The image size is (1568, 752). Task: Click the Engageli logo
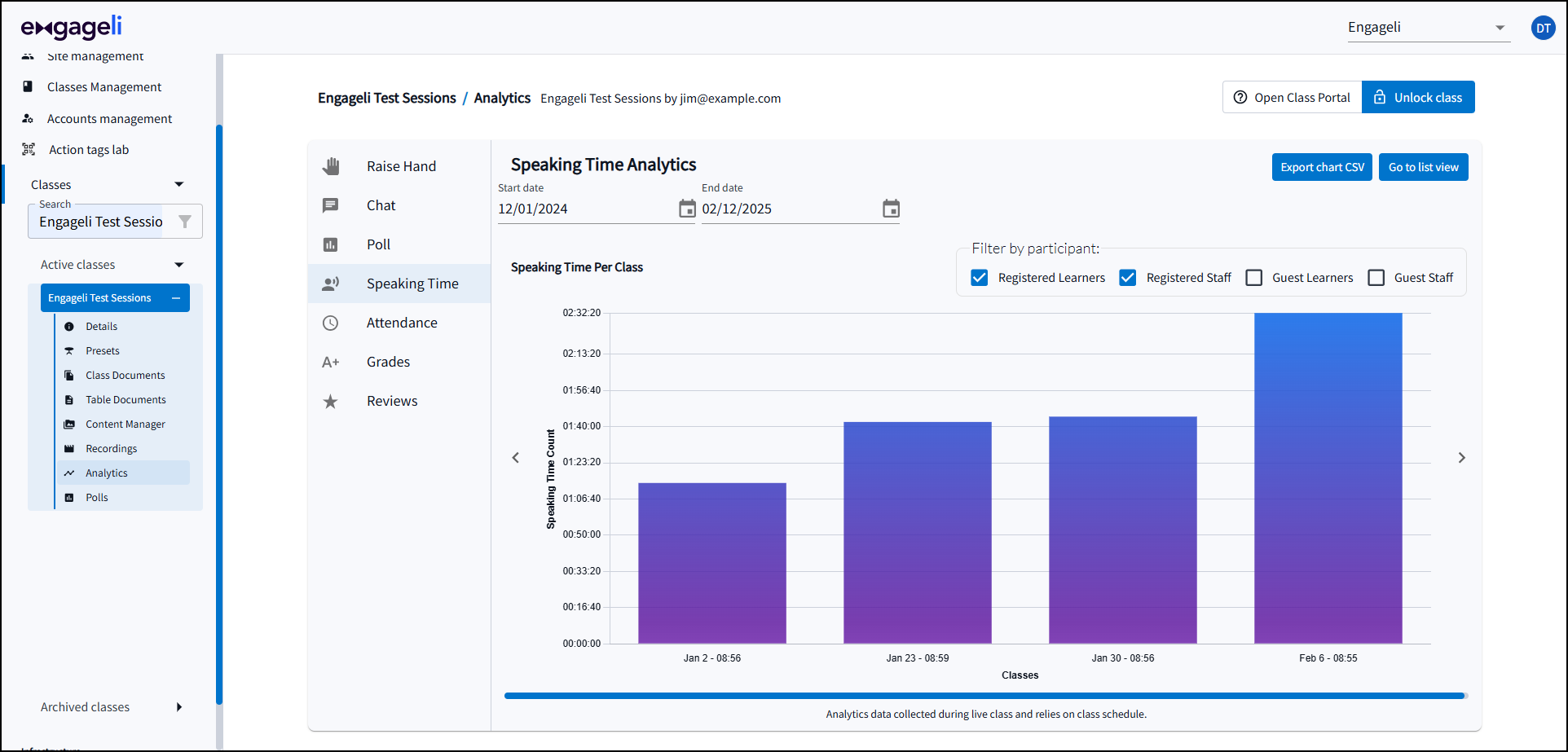[72, 27]
